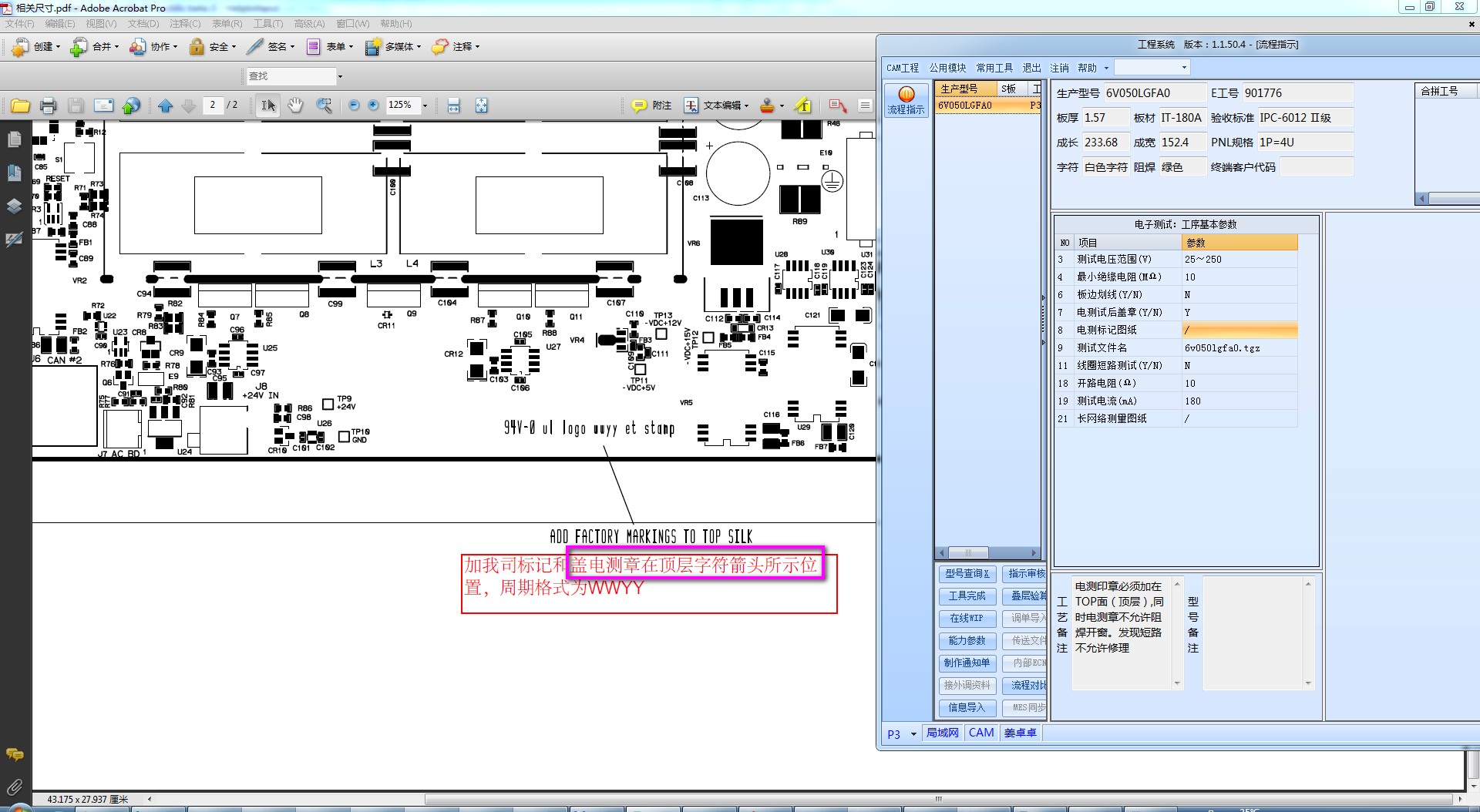Click the Email envelope icon

tap(103, 106)
